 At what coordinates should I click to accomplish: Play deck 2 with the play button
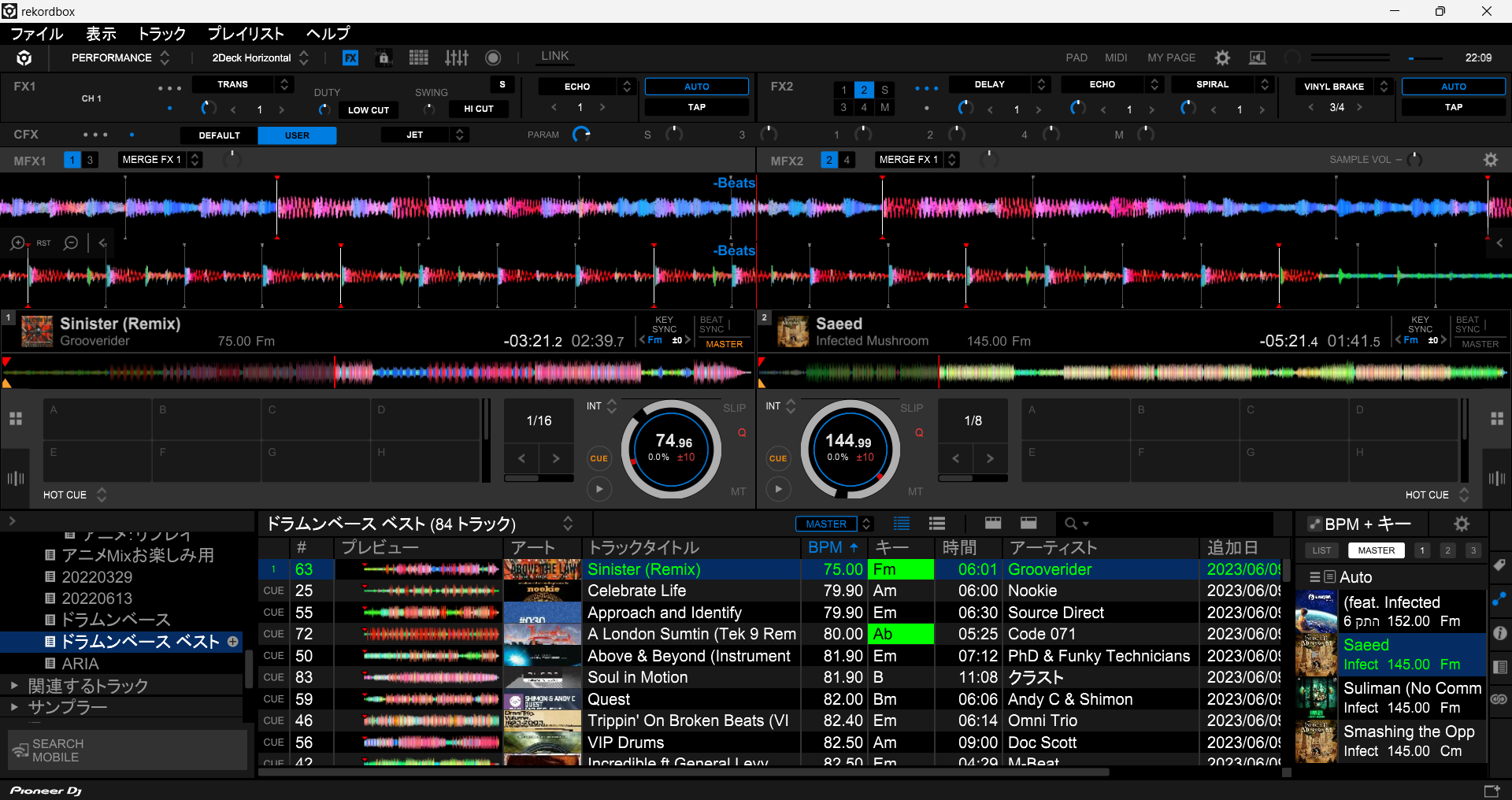point(778,489)
